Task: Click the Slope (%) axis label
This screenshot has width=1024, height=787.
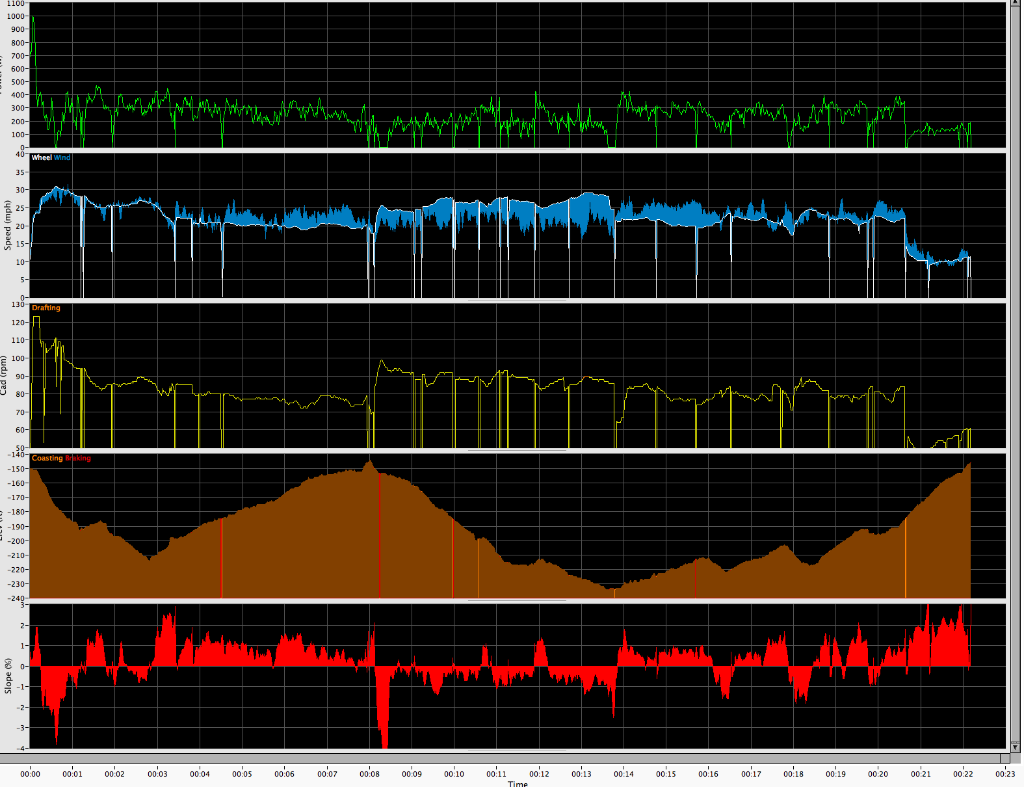Action: click(8, 677)
